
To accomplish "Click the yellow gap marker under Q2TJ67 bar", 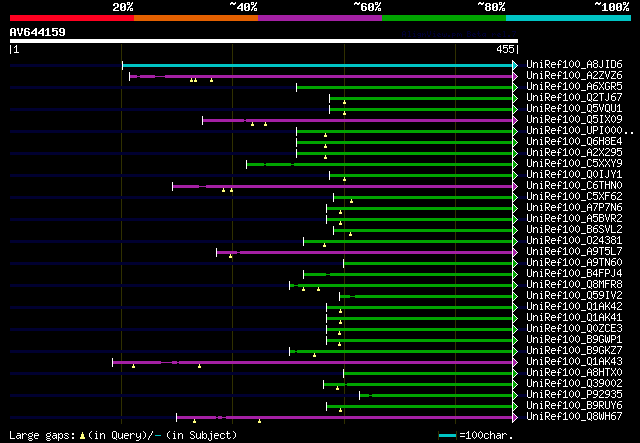I will tap(344, 102).
